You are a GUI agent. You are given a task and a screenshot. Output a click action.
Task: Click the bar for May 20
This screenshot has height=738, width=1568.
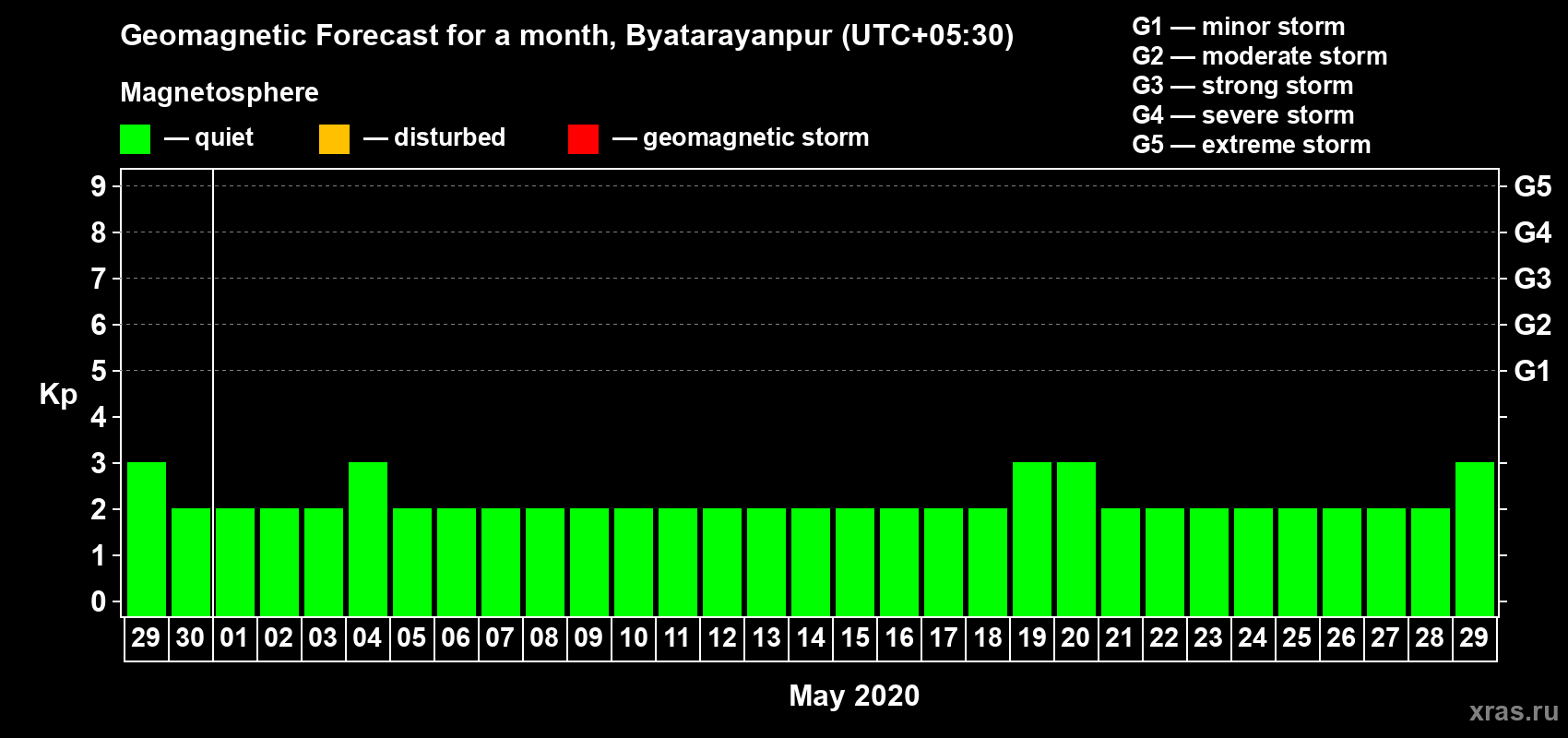(x=1076, y=539)
